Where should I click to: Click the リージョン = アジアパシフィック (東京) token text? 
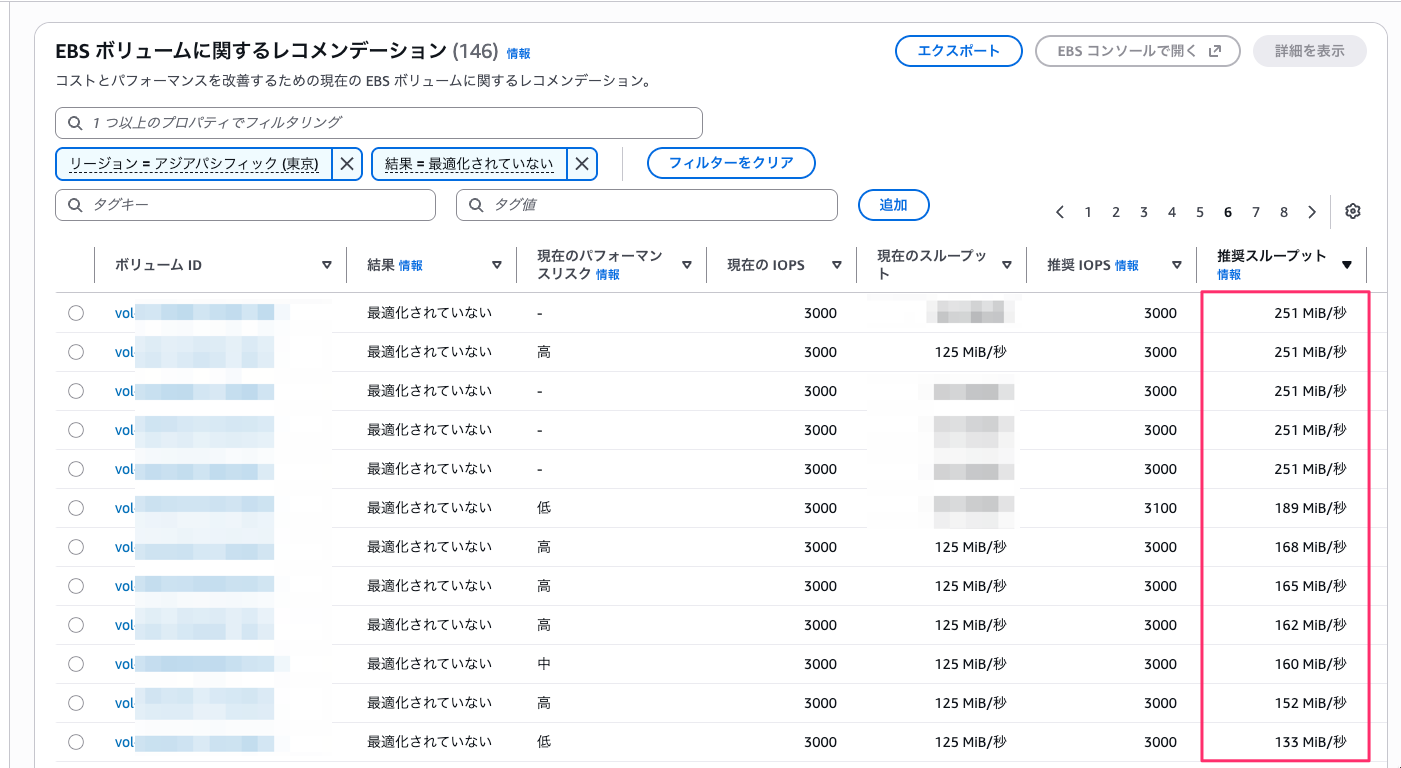pos(194,164)
